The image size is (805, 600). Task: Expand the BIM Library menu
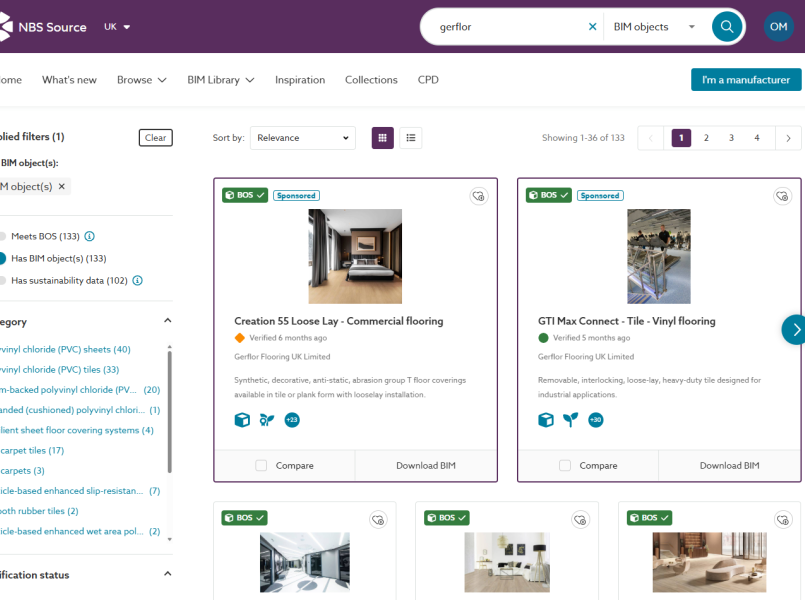[x=220, y=80]
